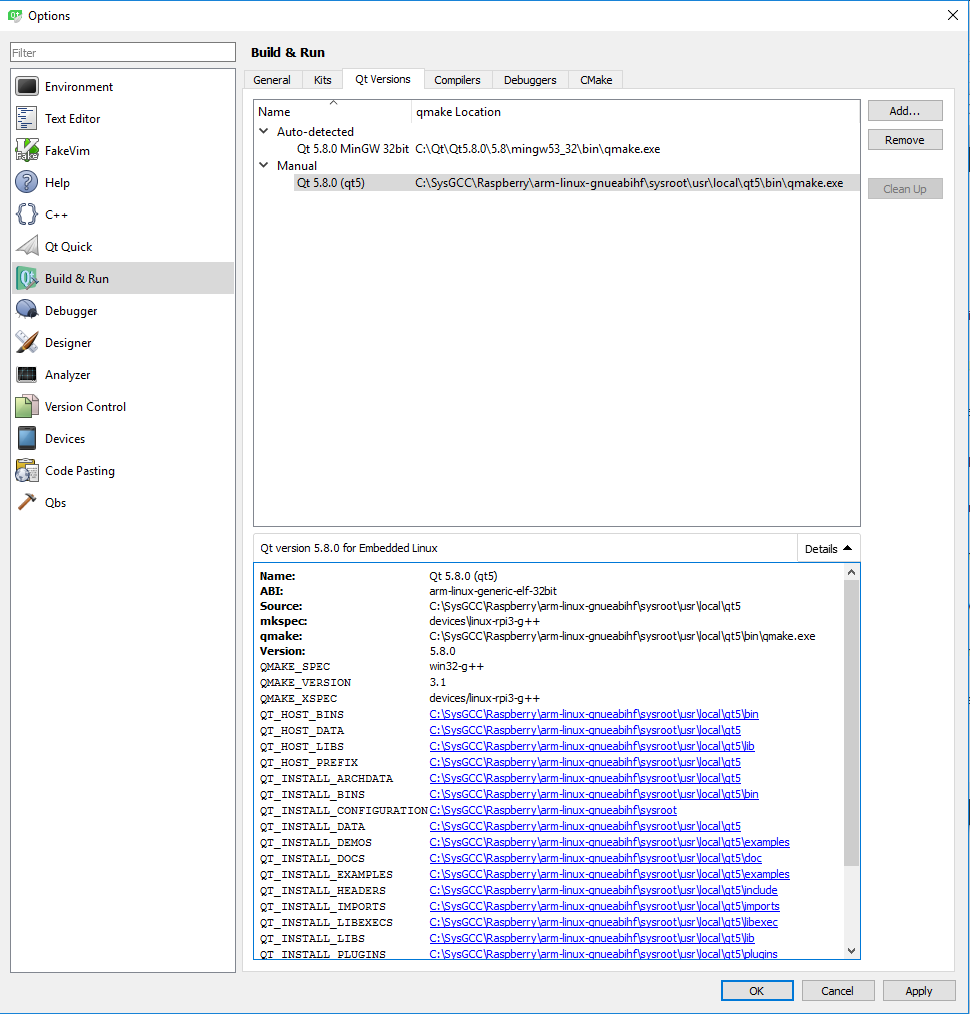Click the details scrollbar down arrow

851,951
